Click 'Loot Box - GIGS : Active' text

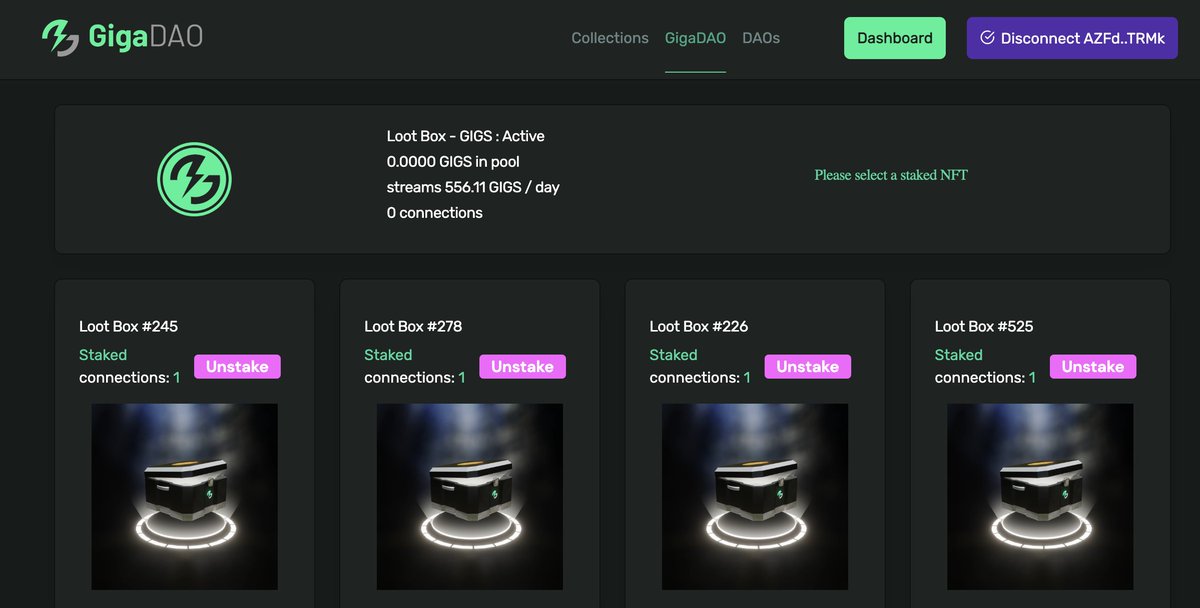pyautogui.click(x=466, y=136)
